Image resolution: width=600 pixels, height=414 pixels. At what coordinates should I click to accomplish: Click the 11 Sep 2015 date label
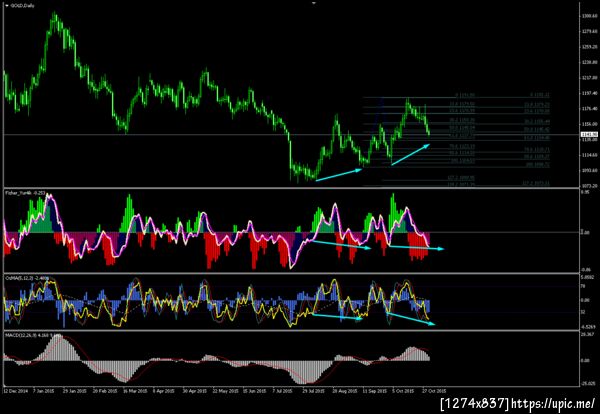[375, 391]
